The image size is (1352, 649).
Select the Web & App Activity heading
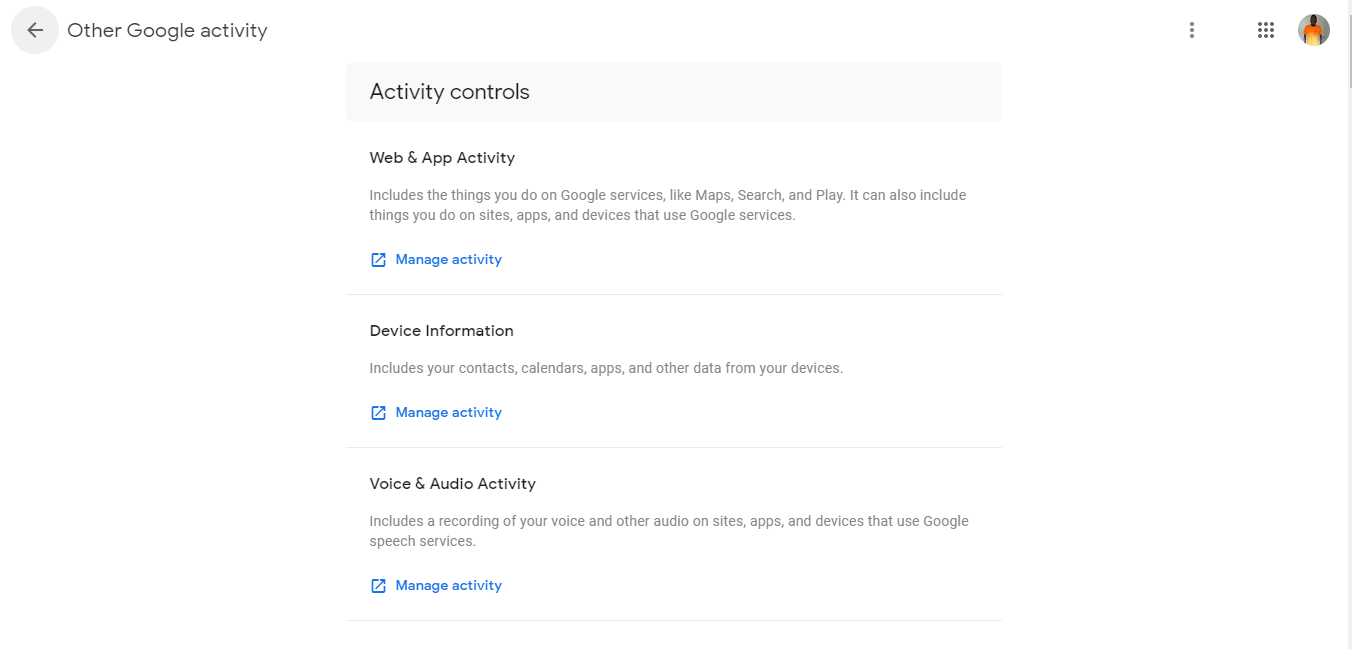(442, 158)
